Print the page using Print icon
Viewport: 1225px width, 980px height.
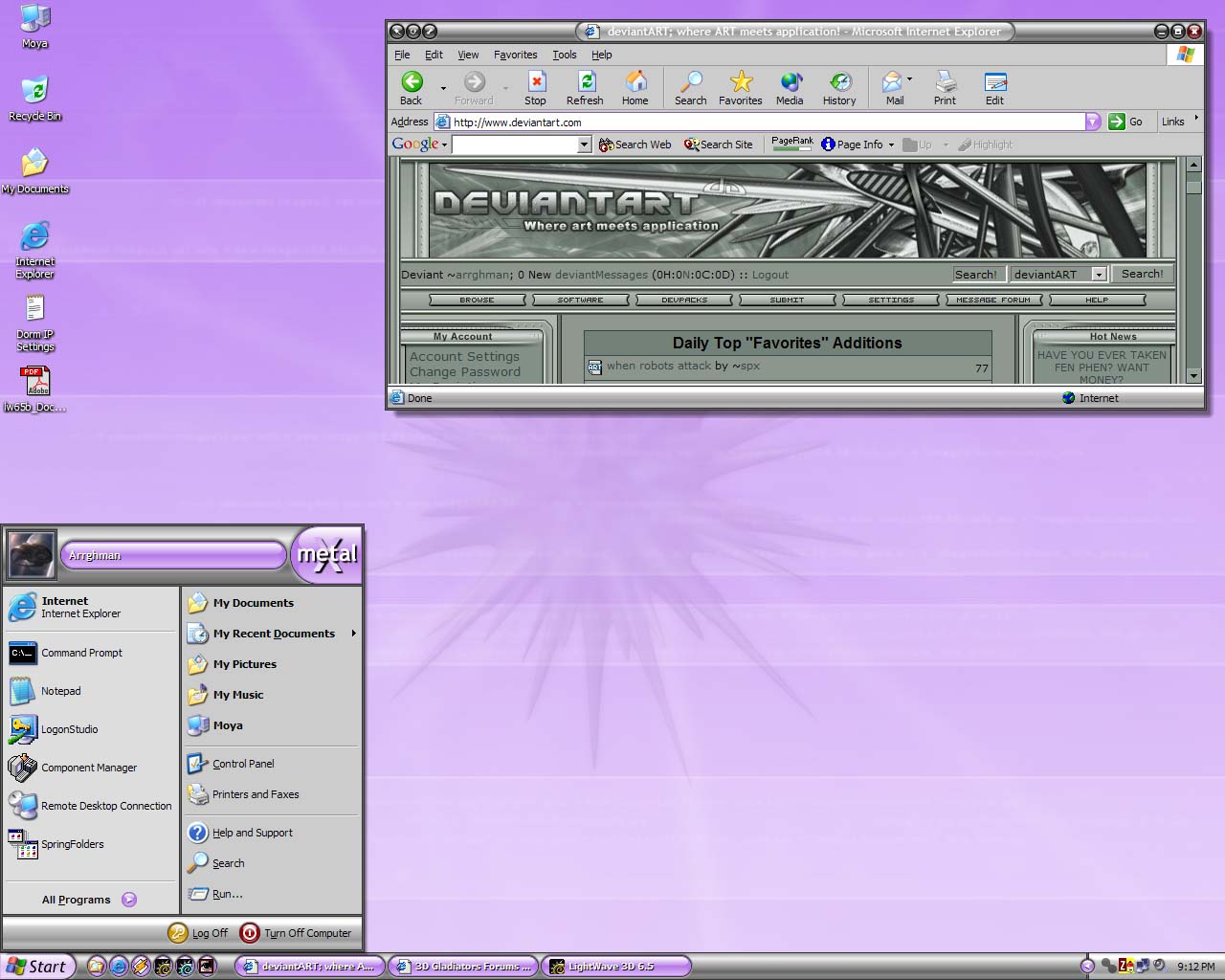tap(946, 87)
